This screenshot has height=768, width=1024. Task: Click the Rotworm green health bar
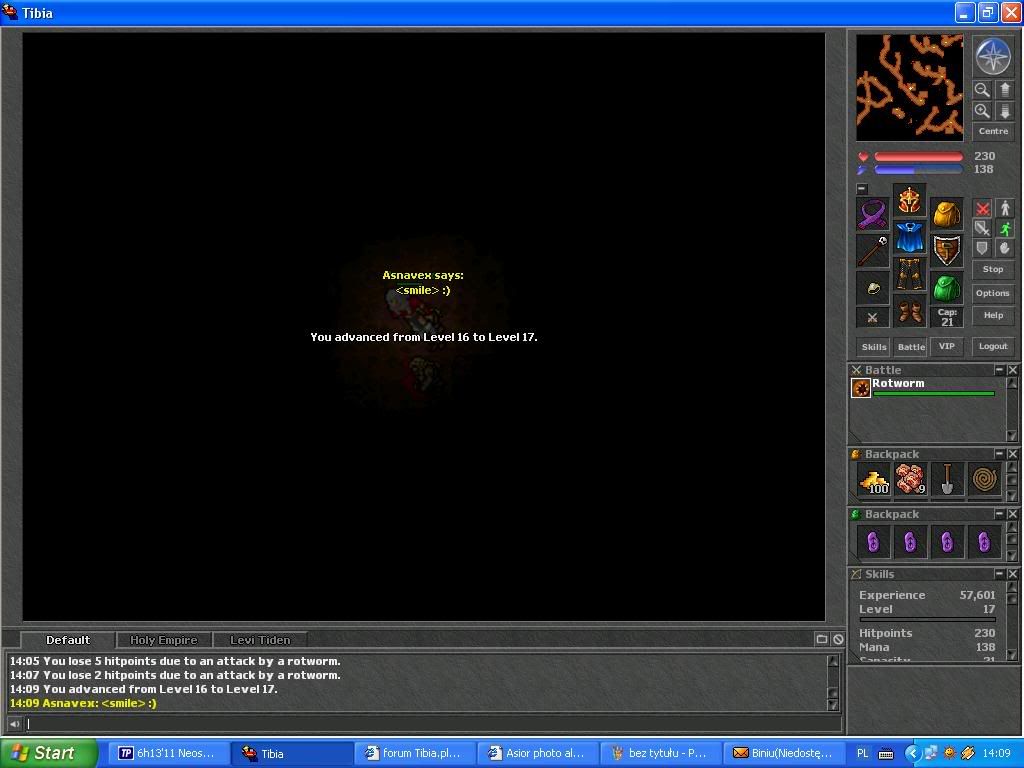pos(934,394)
